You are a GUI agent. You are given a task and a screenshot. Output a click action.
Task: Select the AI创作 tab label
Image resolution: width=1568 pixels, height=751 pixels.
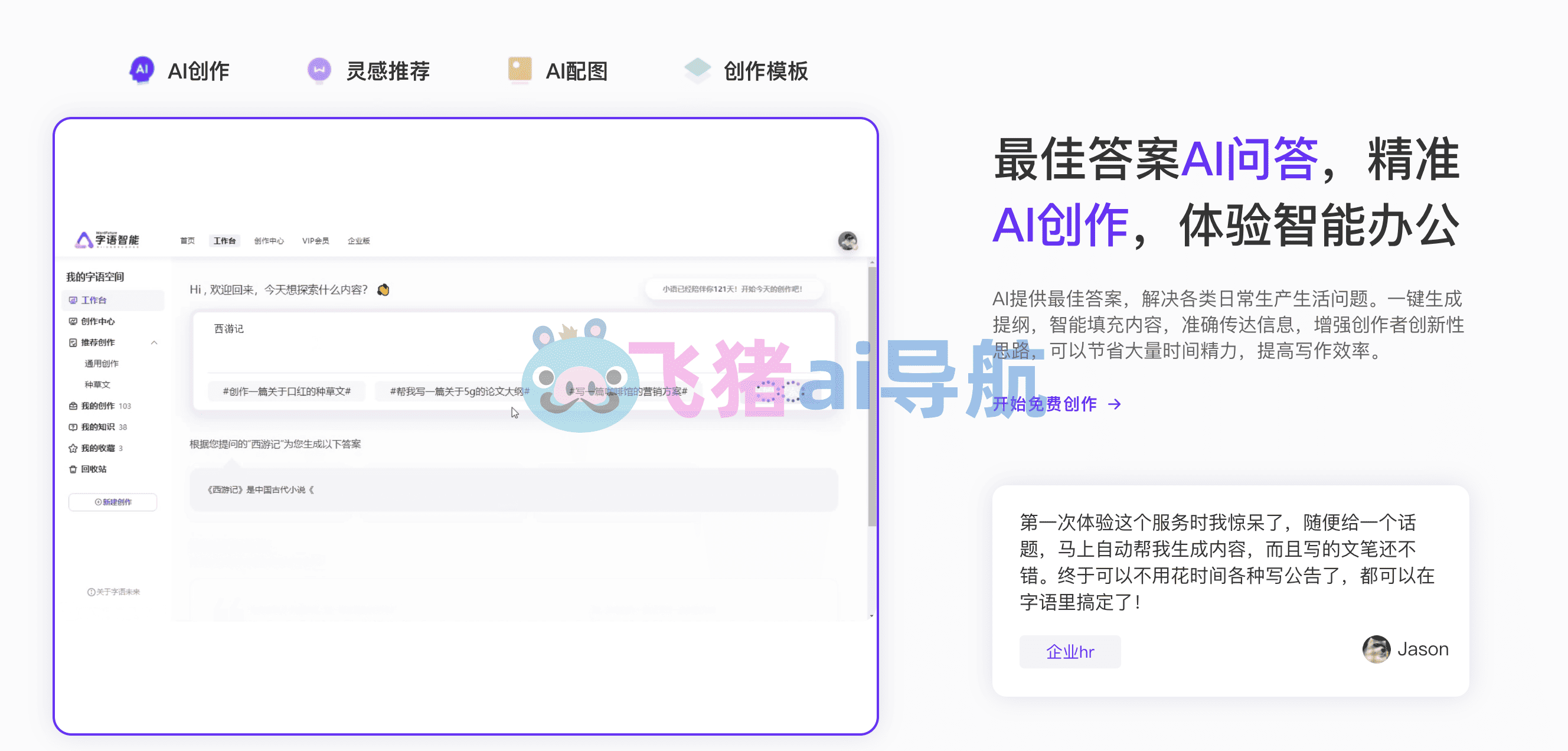198,71
